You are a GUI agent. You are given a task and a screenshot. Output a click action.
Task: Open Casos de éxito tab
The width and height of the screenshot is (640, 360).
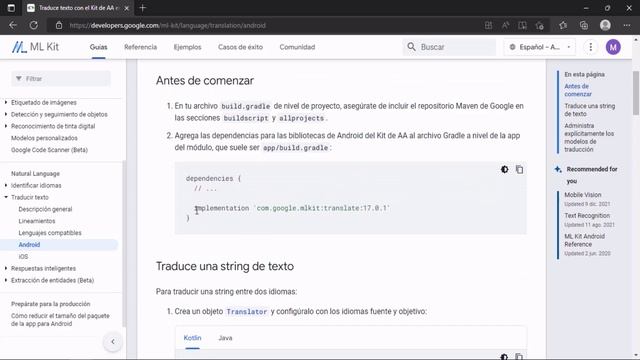pyautogui.click(x=240, y=47)
